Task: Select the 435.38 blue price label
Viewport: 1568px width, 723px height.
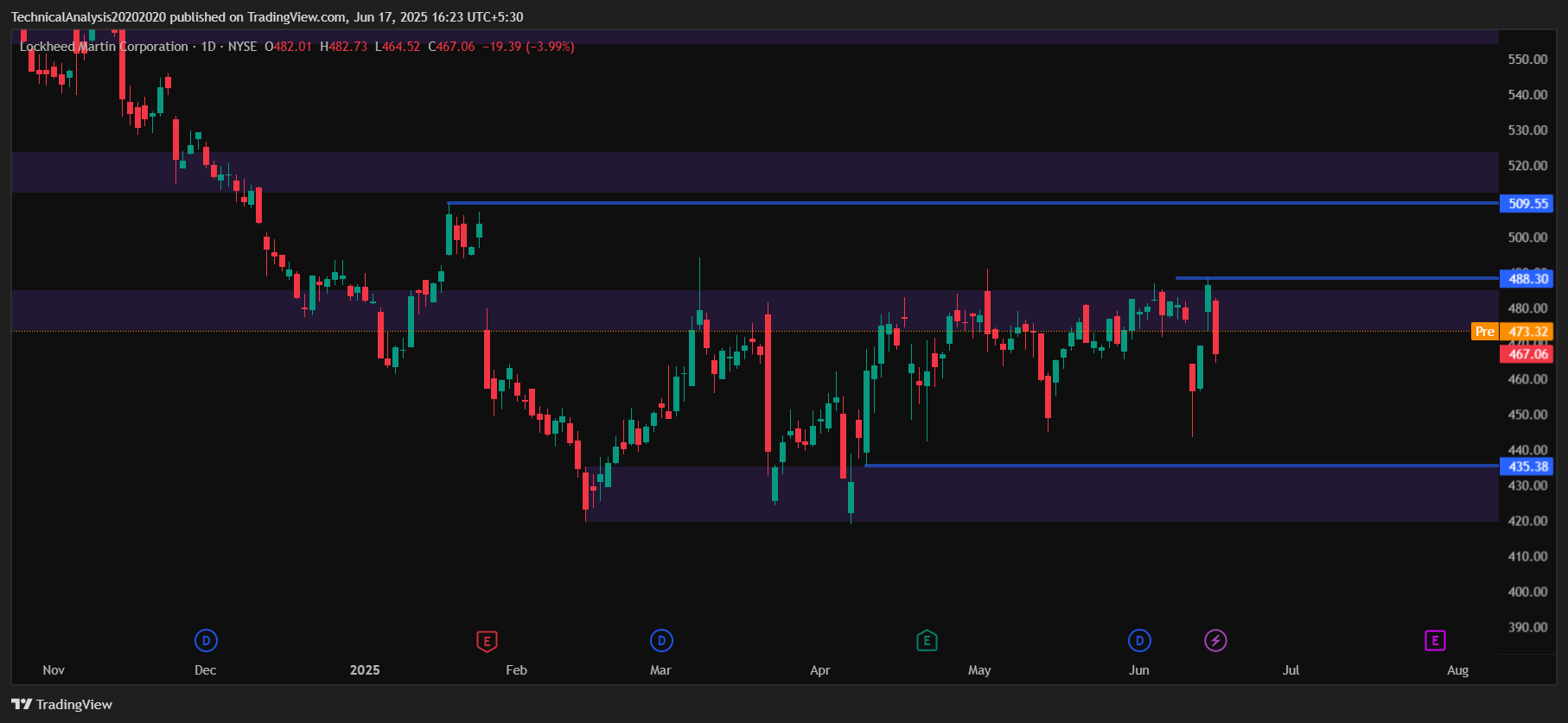Action: (1527, 466)
